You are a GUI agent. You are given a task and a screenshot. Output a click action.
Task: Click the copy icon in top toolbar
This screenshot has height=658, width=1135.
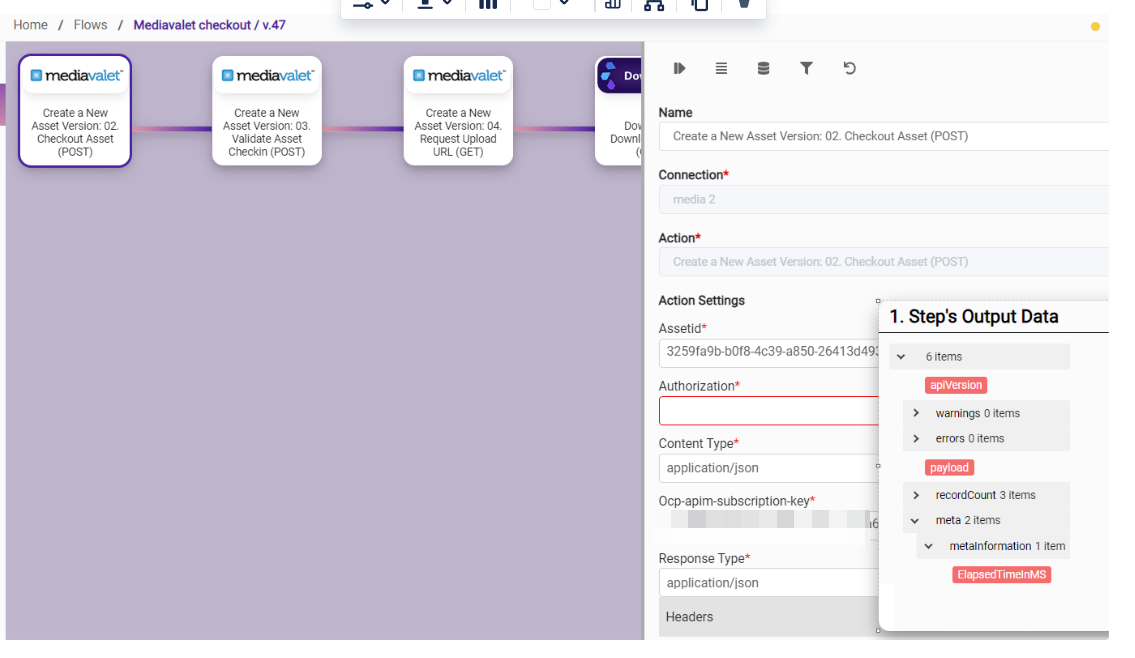click(x=700, y=5)
